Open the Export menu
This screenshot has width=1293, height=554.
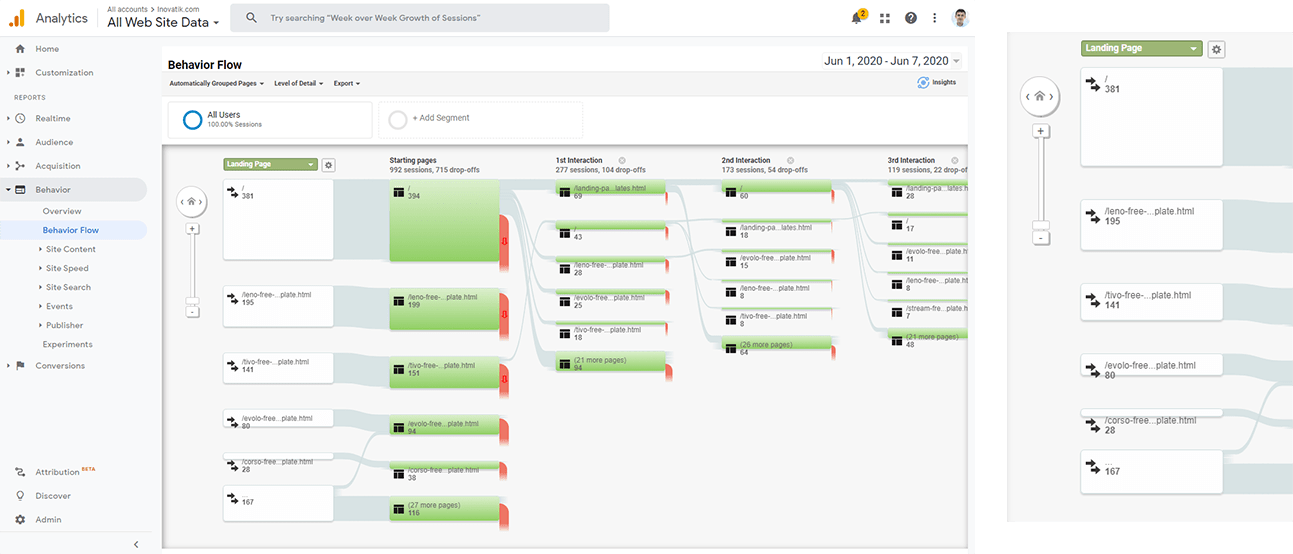(x=346, y=84)
